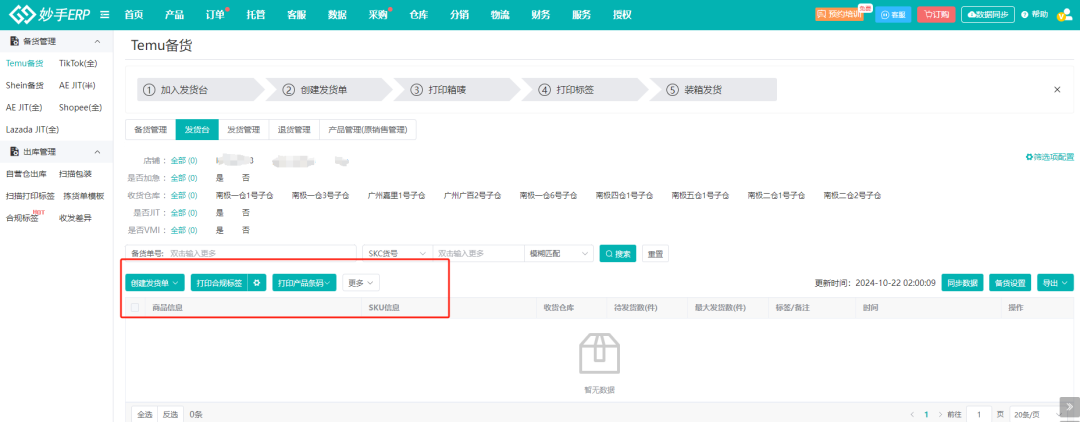Select 店铺 全部 (0) filter
Image resolution: width=1080 pixels, height=422 pixels.
click(x=184, y=160)
